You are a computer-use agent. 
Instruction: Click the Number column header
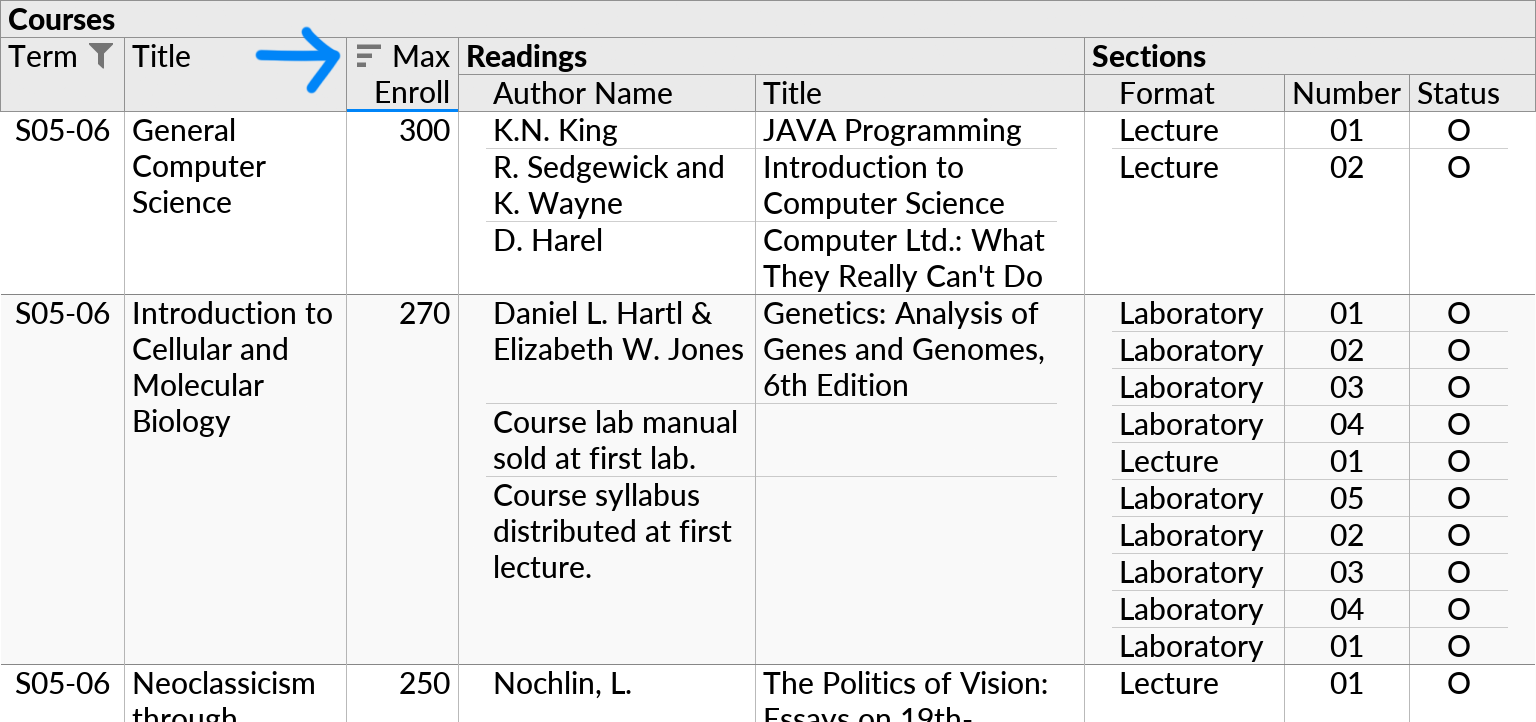click(1346, 92)
